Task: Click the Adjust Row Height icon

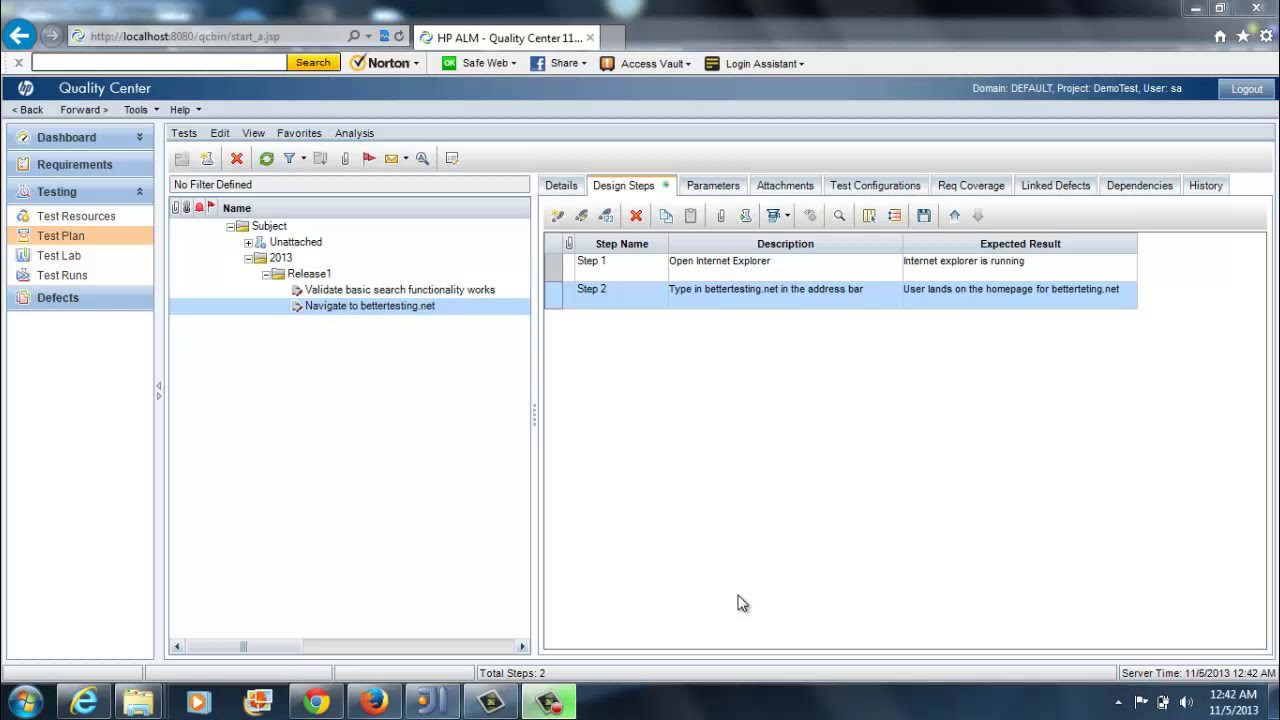Action: click(894, 215)
